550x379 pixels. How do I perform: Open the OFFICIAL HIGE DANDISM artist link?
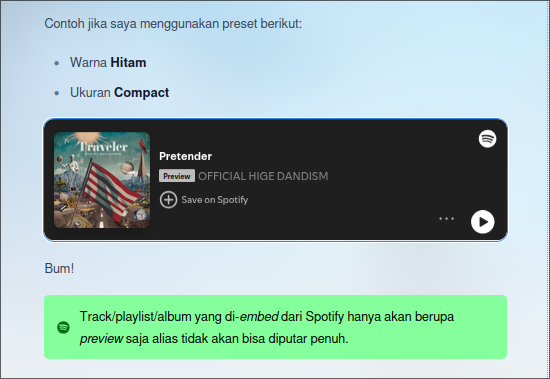point(263,176)
